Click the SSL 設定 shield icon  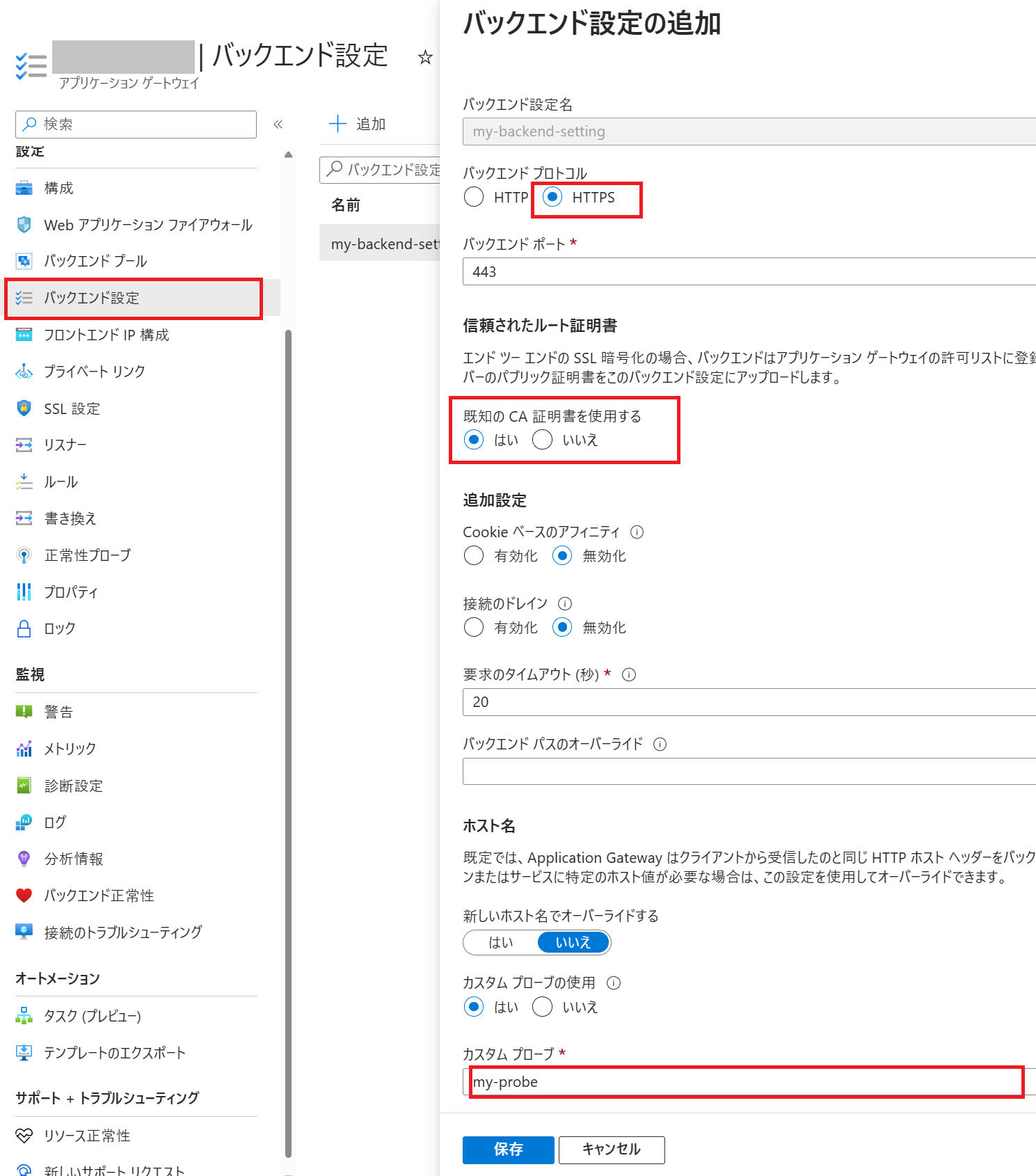point(24,408)
